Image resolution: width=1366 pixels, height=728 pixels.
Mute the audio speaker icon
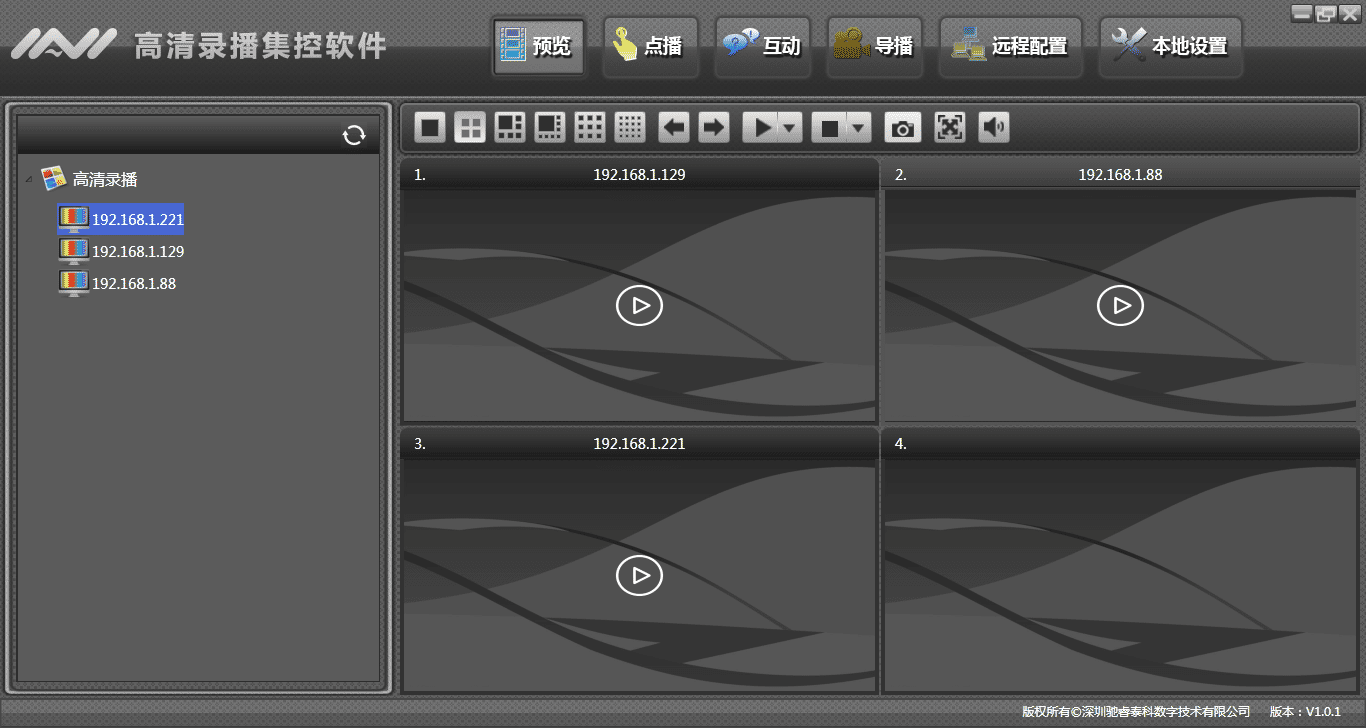click(993, 127)
